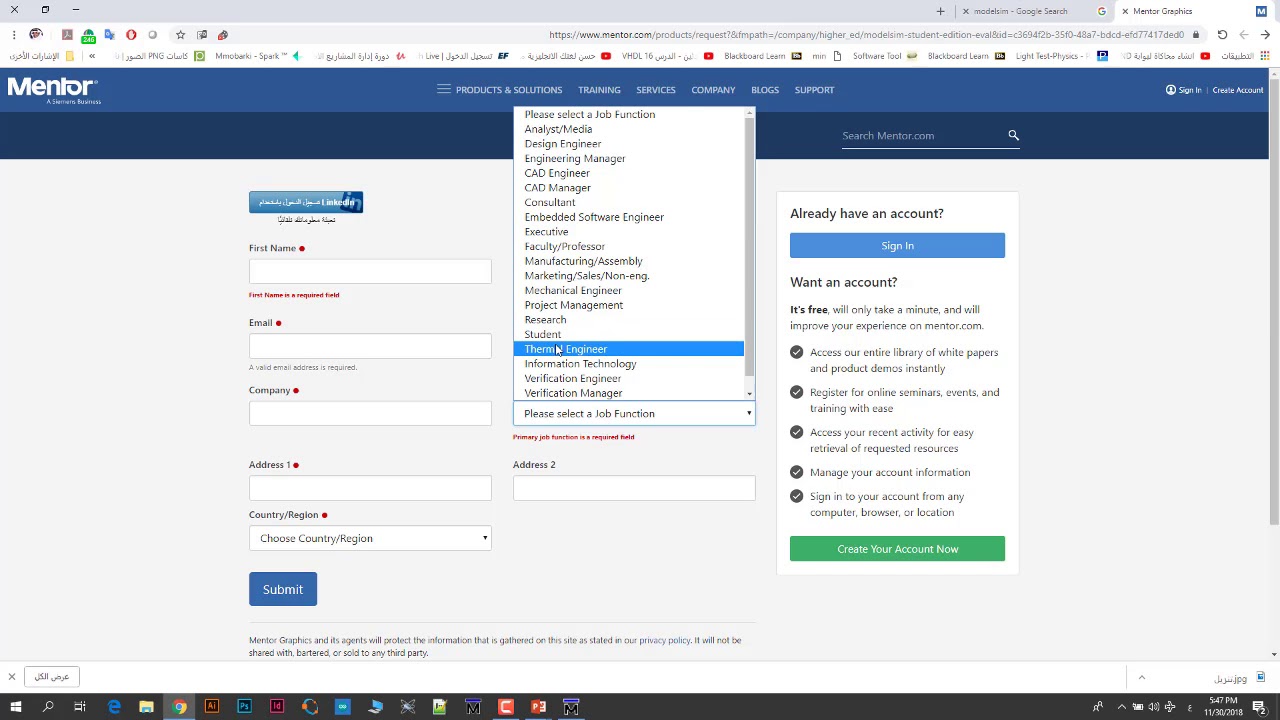Open Adobe InDesign from taskbar
This screenshot has height=720, width=1280.
tap(277, 707)
